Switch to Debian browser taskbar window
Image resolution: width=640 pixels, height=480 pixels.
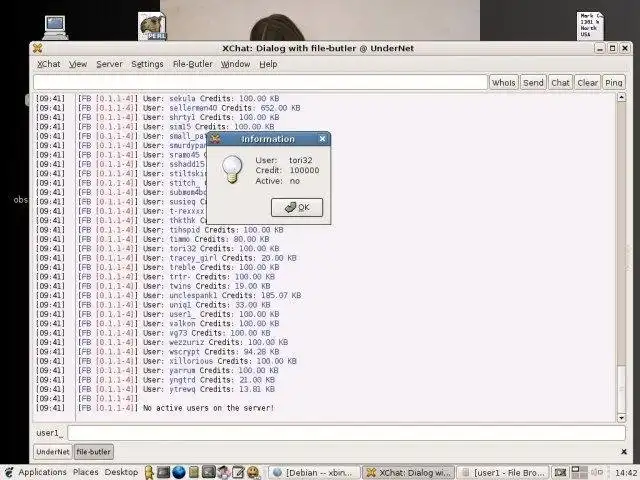point(315,473)
